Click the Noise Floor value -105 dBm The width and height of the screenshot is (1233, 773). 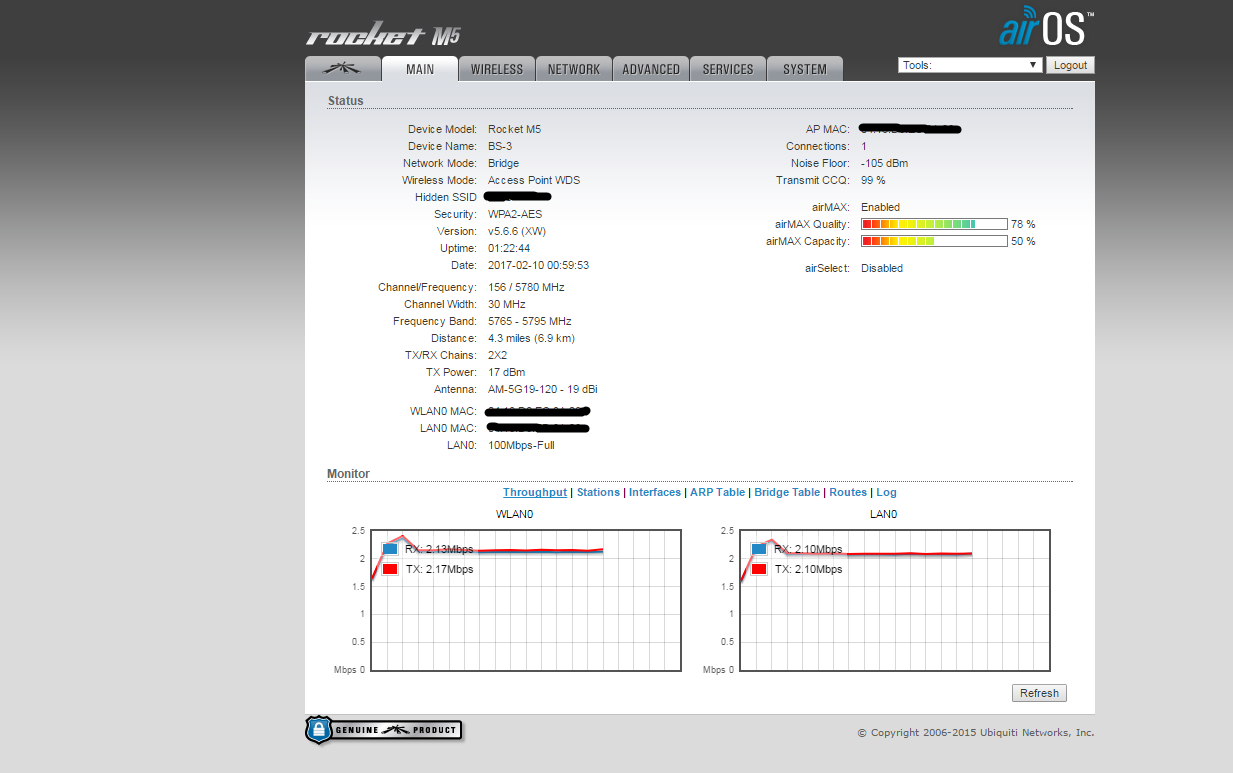(884, 163)
